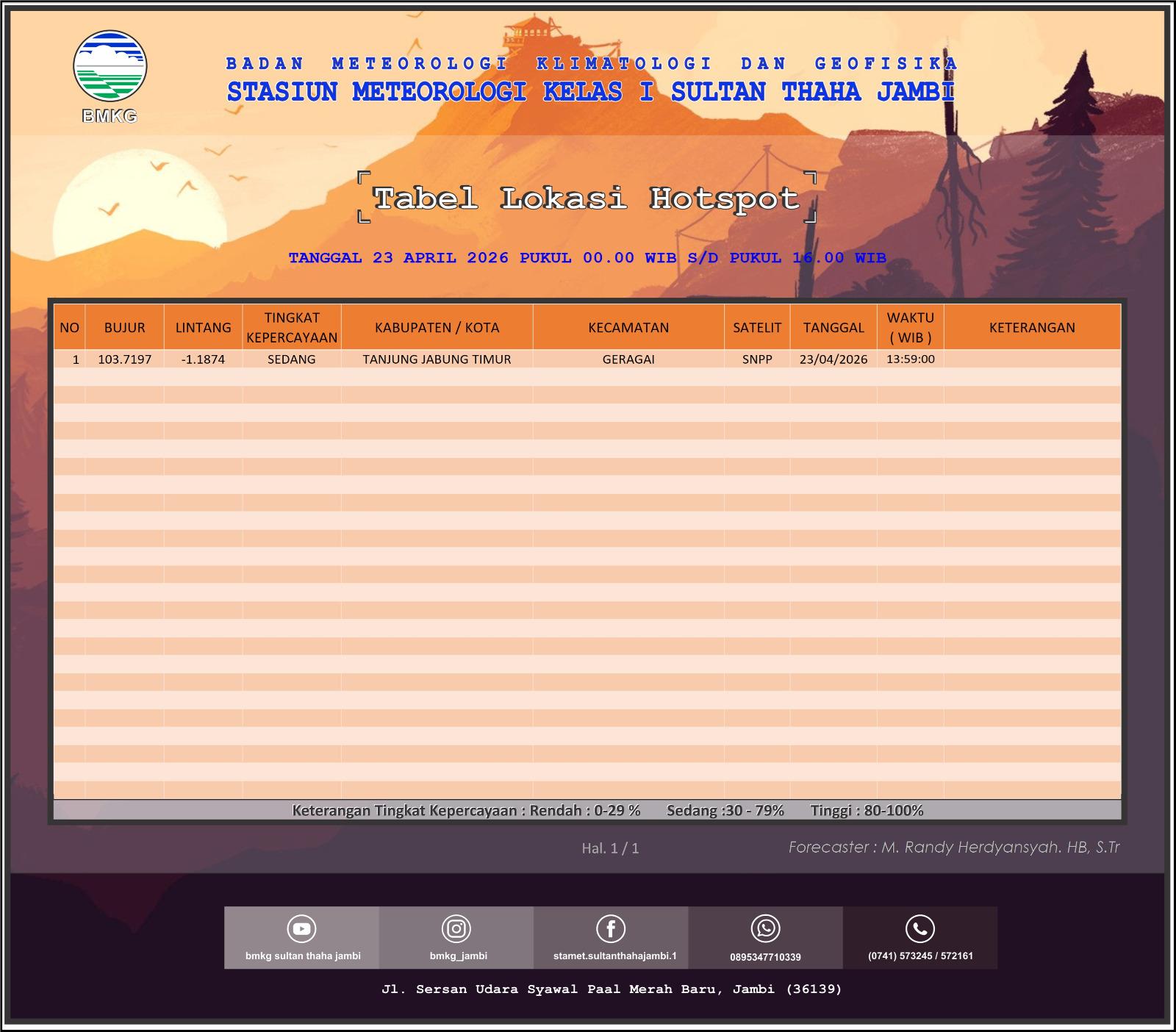Click the 0895347710339 WhatsApp number
1176x1032 pixels.
point(765,957)
